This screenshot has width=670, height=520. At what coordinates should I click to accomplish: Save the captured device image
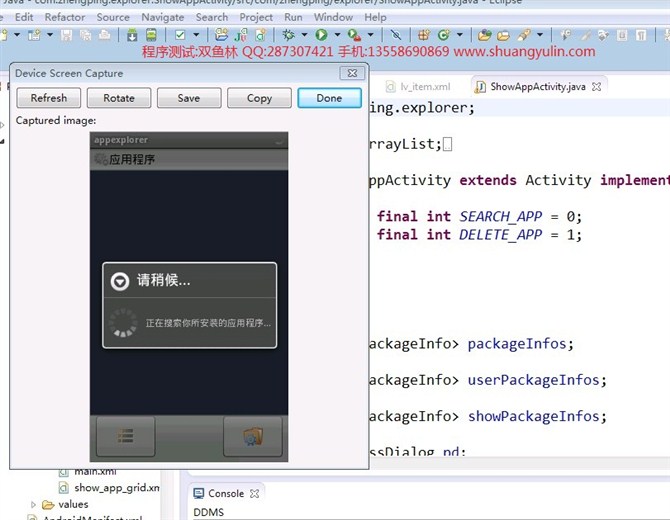pos(188,98)
